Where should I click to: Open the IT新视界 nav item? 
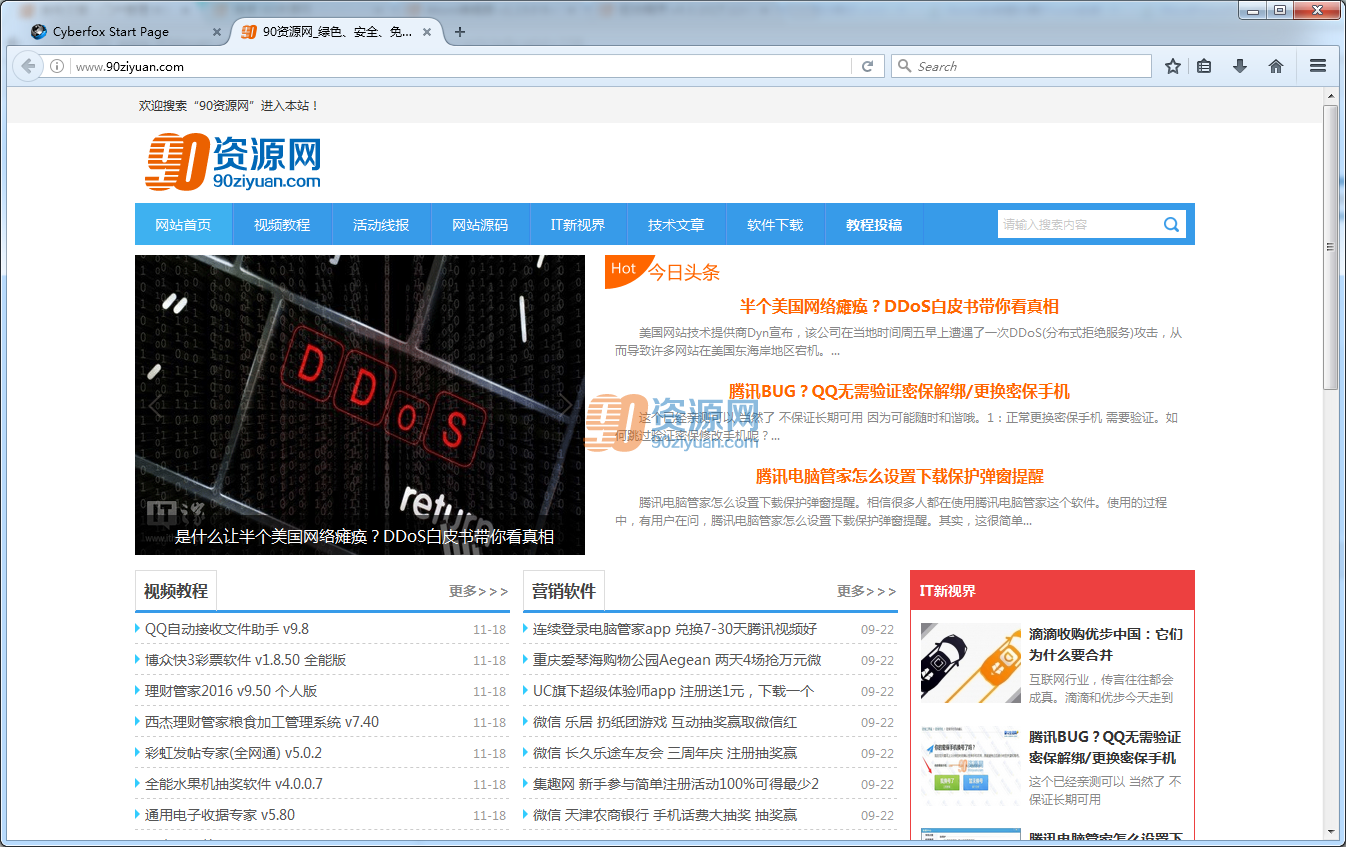tap(578, 225)
